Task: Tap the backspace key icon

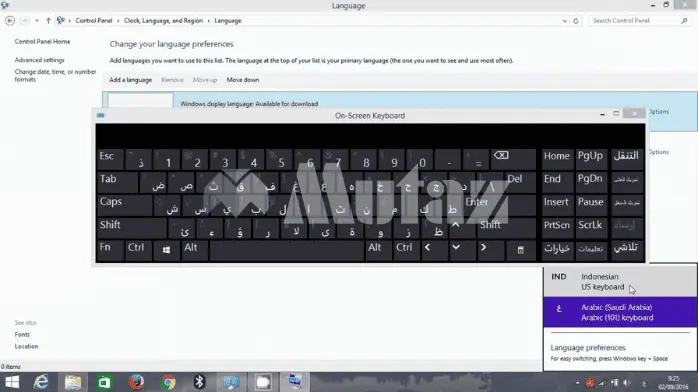Action: [x=513, y=159]
